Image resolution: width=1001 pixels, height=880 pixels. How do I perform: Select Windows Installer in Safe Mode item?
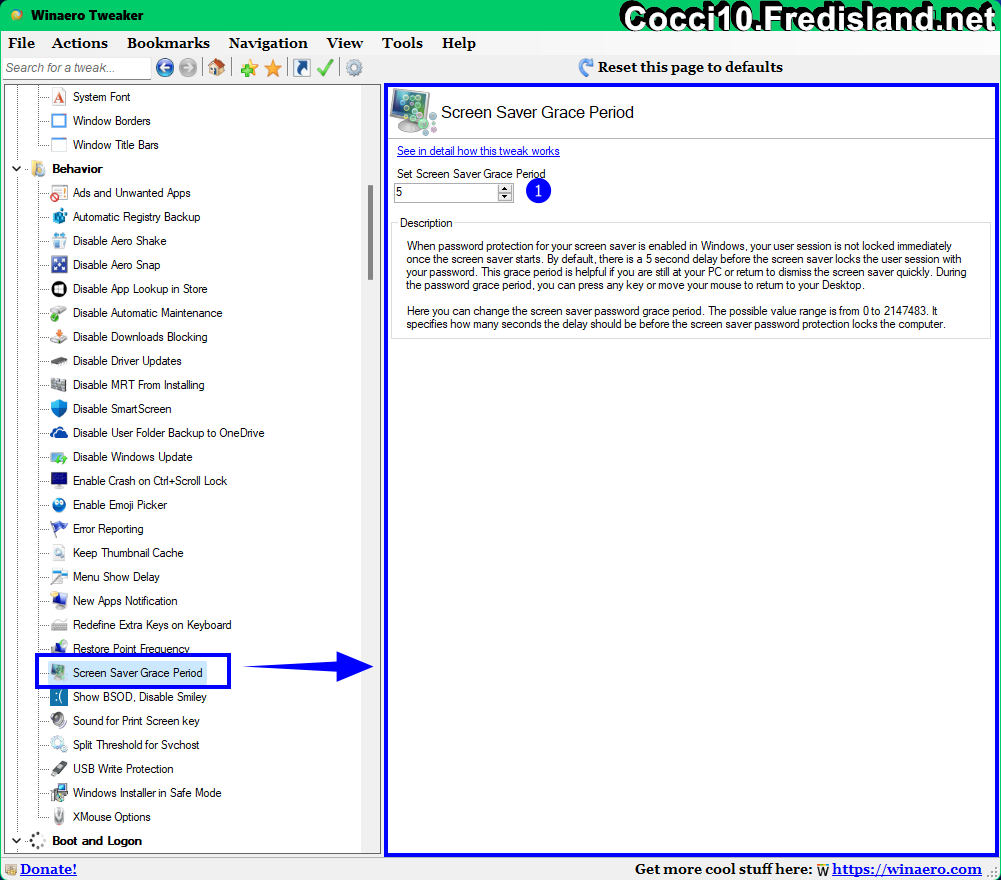click(147, 793)
